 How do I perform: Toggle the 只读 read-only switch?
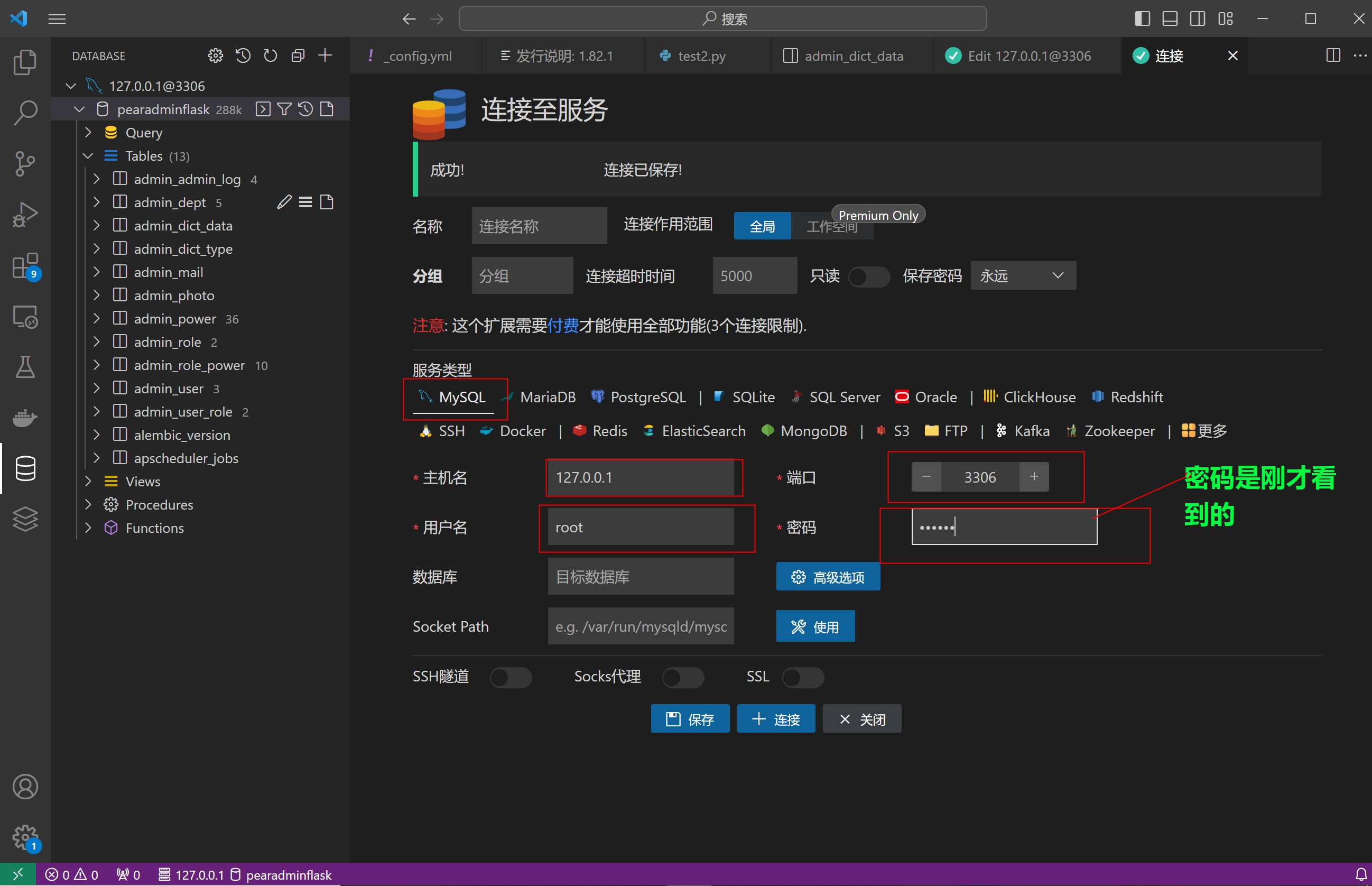869,276
